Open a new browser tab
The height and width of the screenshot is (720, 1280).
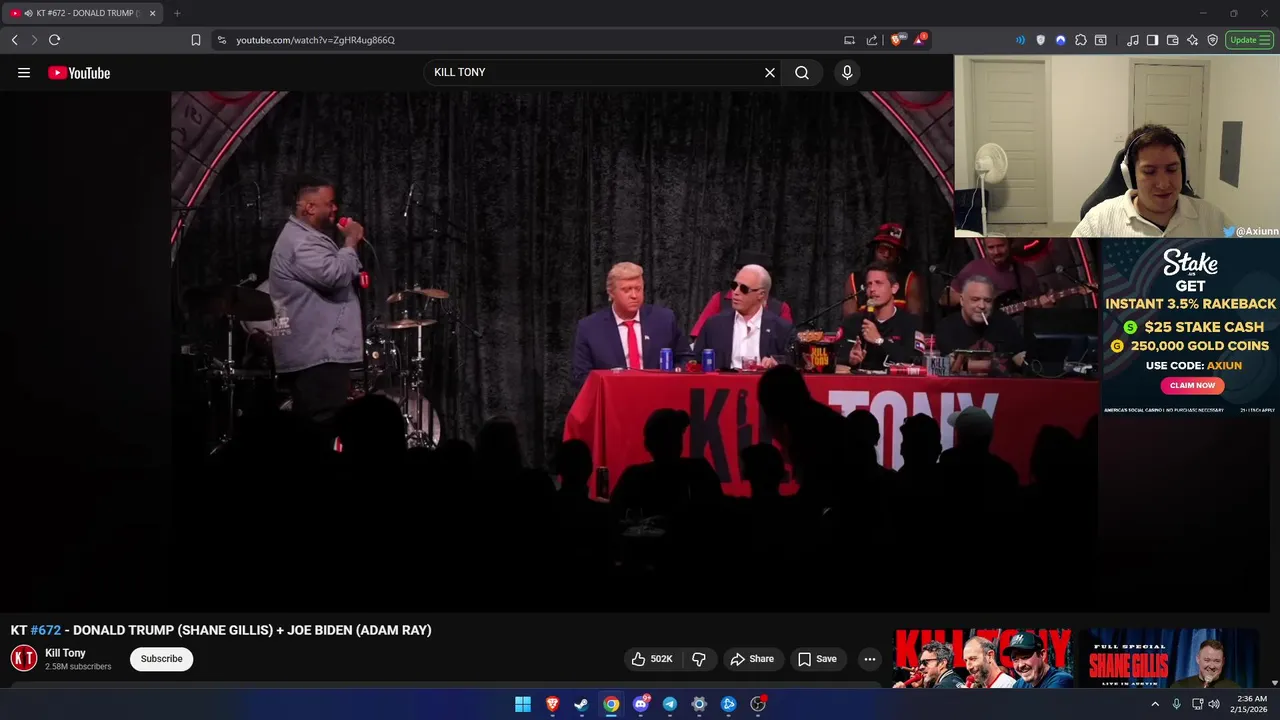tap(177, 13)
